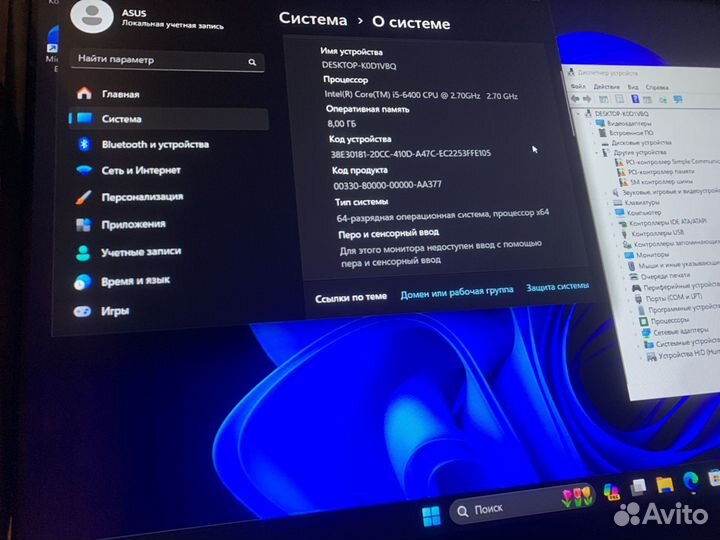Click blue Help icon in Device Manager toolbar
Image resolution: width=720 pixels, height=540 pixels.
point(635,99)
